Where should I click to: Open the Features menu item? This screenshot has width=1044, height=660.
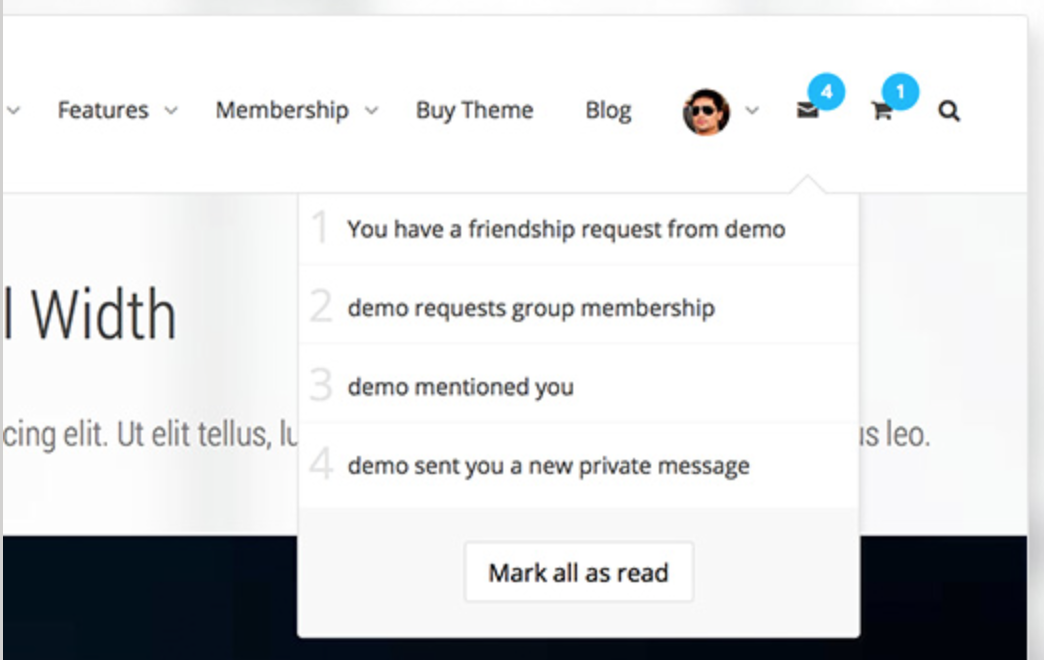pyautogui.click(x=103, y=110)
